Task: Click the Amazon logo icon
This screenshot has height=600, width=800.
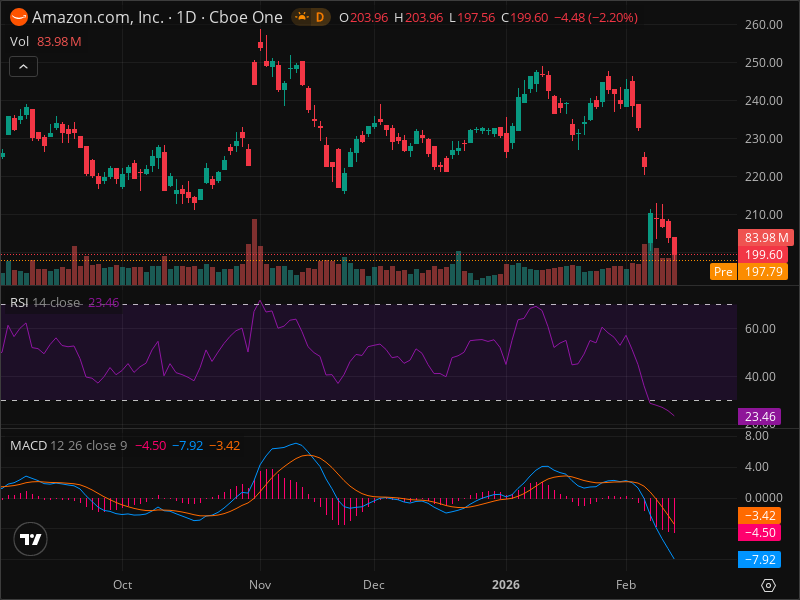Action: click(19, 17)
